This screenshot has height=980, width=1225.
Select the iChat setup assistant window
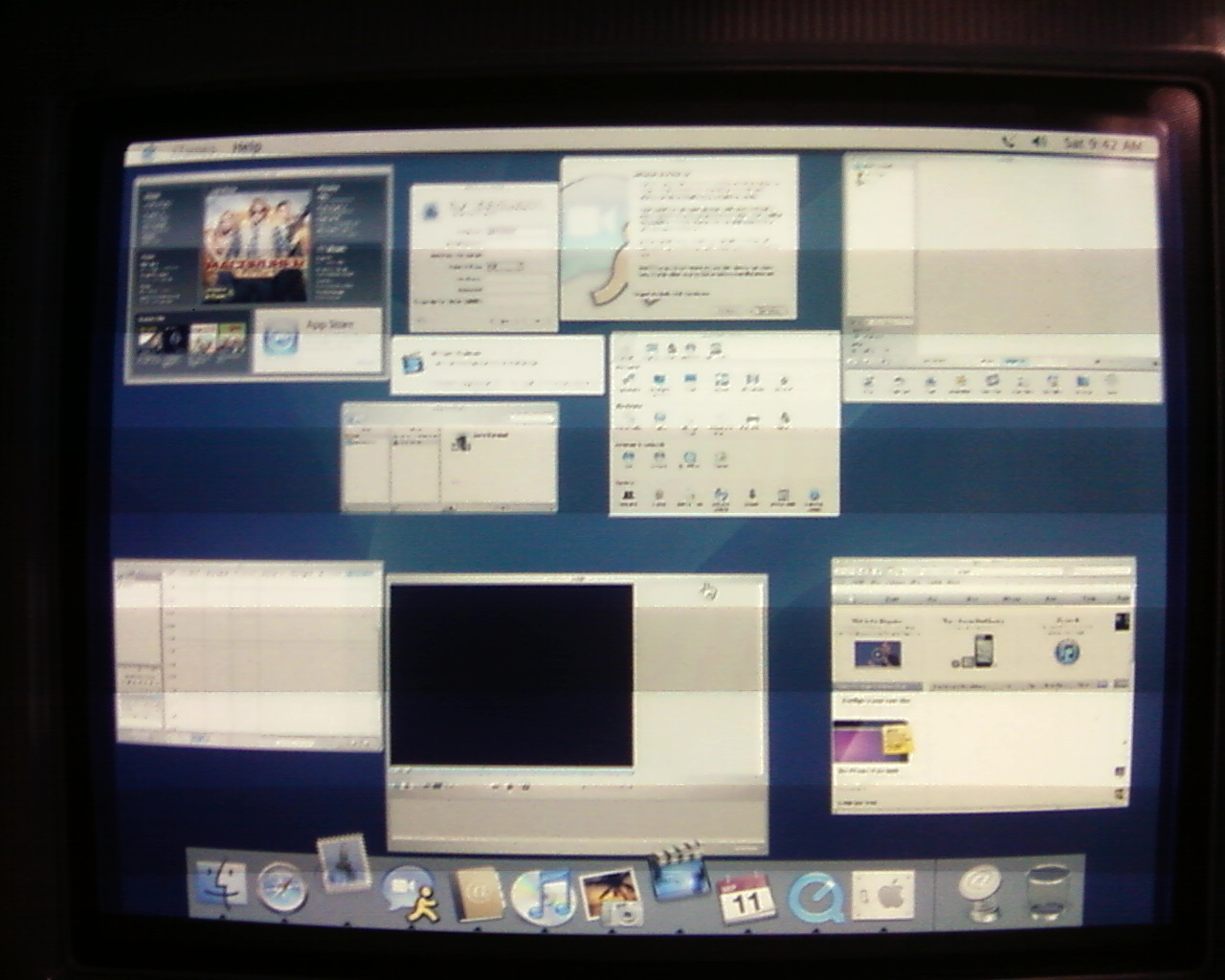coord(679,238)
